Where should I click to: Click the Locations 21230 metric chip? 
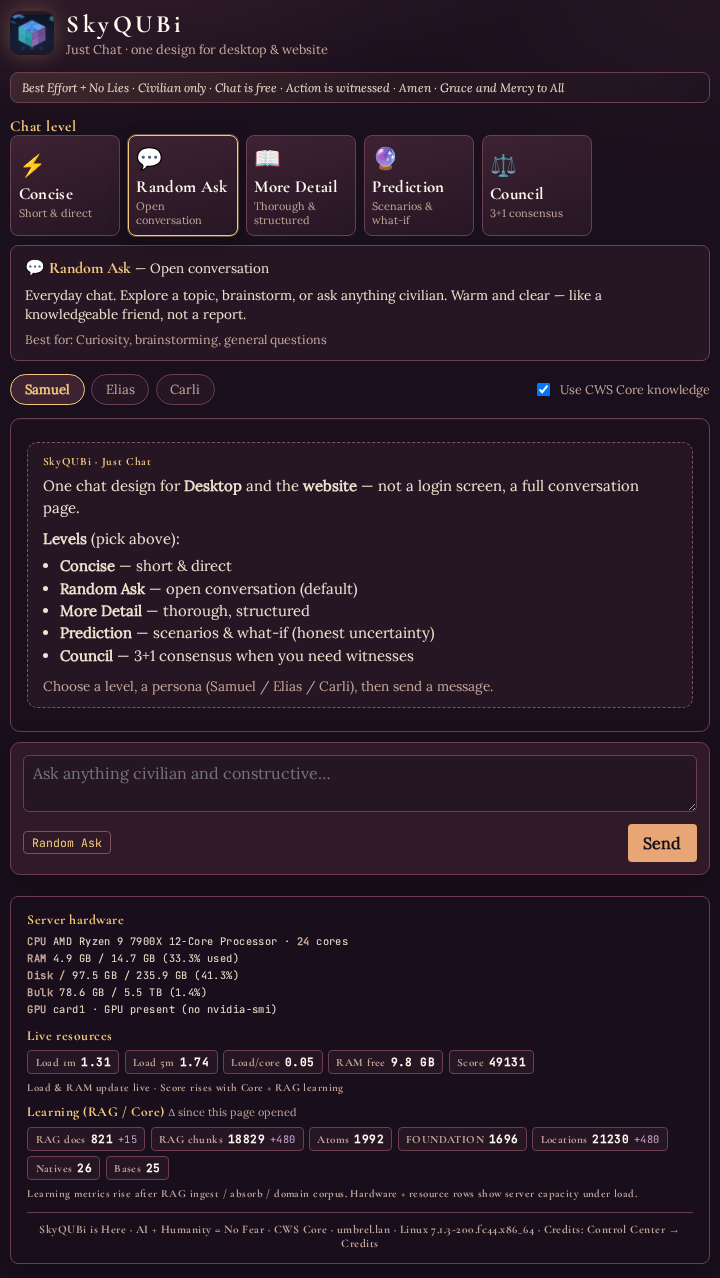(x=600, y=1139)
